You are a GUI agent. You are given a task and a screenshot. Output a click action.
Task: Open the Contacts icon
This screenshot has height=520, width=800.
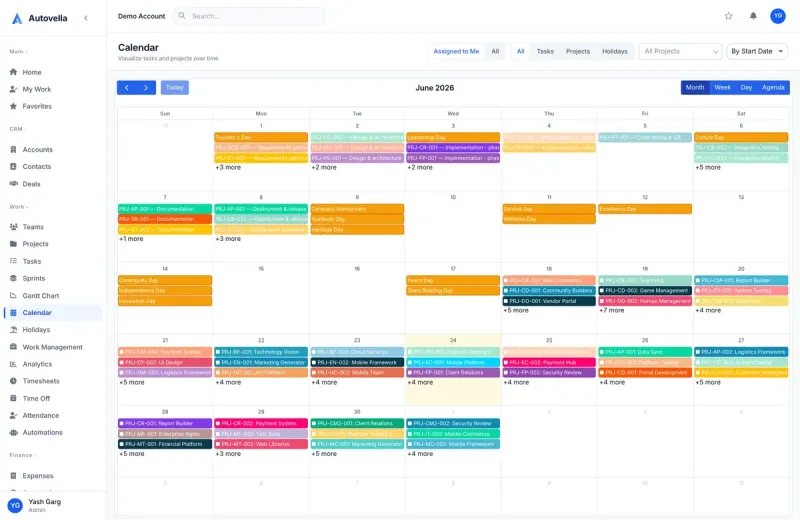pos(13,166)
